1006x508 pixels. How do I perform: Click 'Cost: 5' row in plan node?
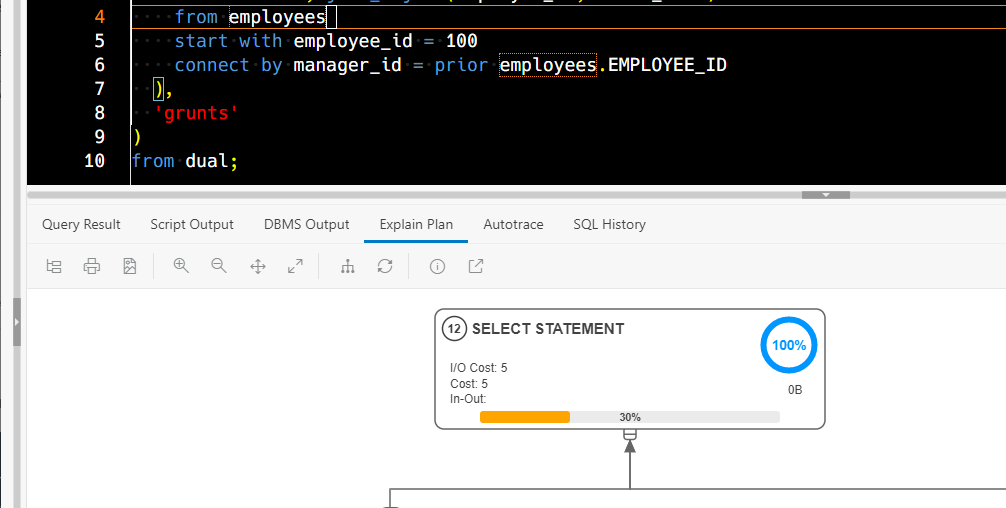(469, 384)
